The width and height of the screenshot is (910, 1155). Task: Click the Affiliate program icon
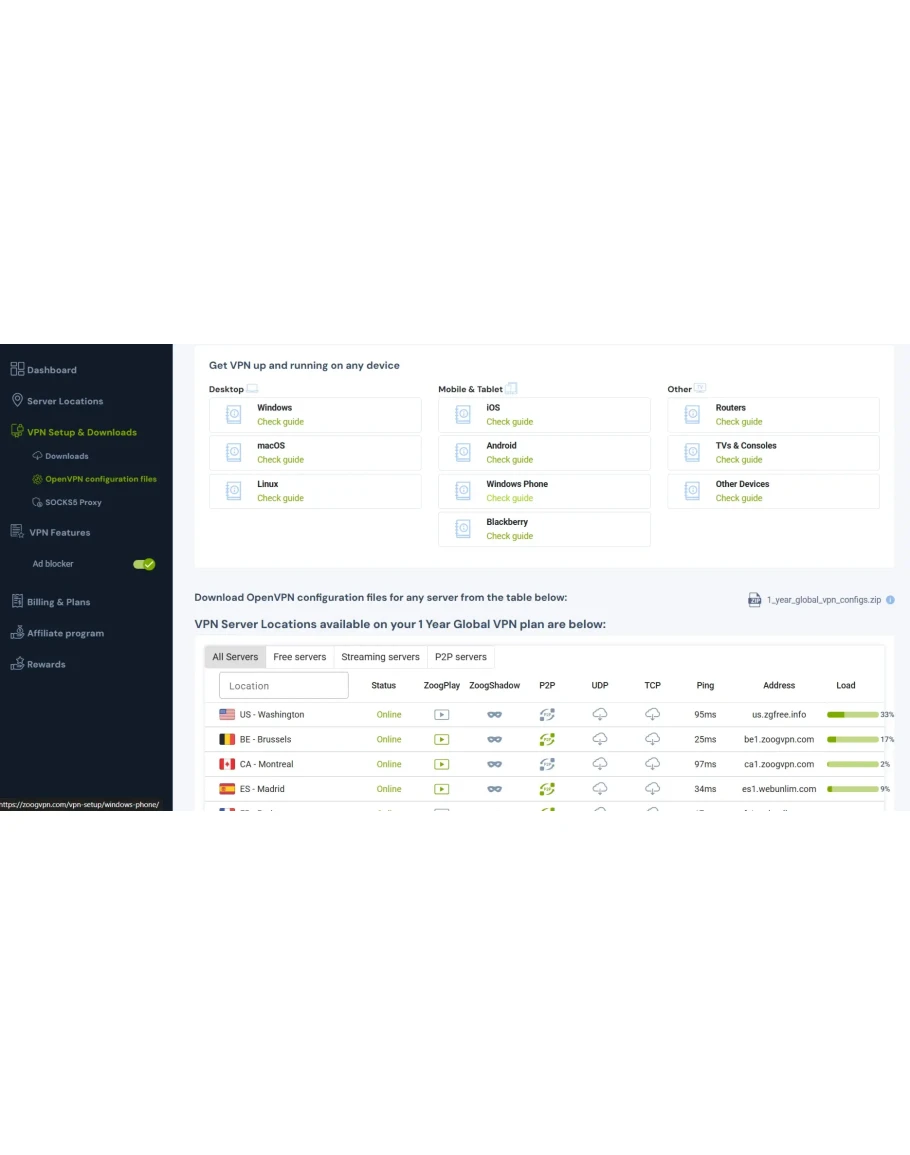click(17, 633)
